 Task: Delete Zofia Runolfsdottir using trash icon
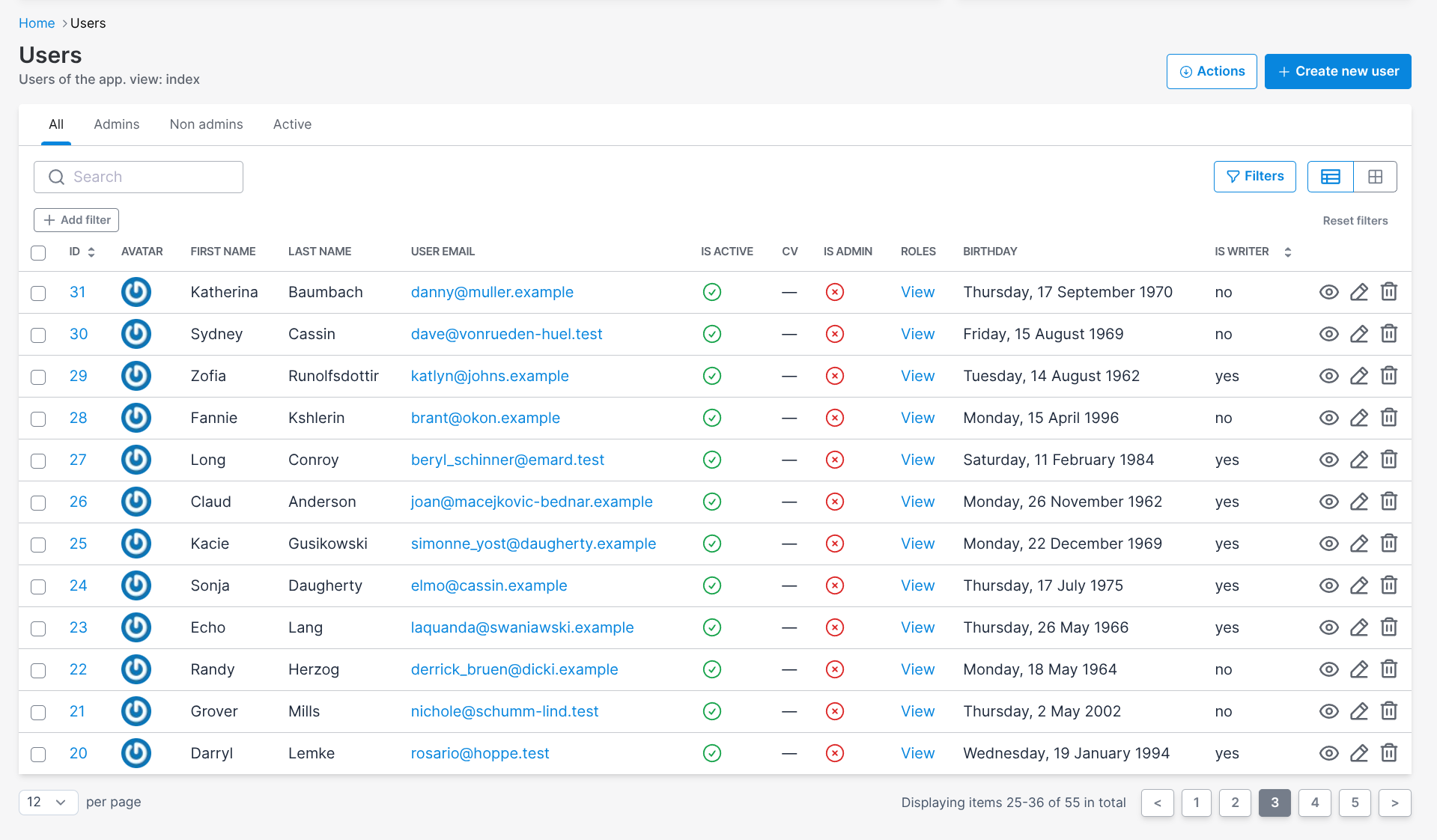point(1388,376)
